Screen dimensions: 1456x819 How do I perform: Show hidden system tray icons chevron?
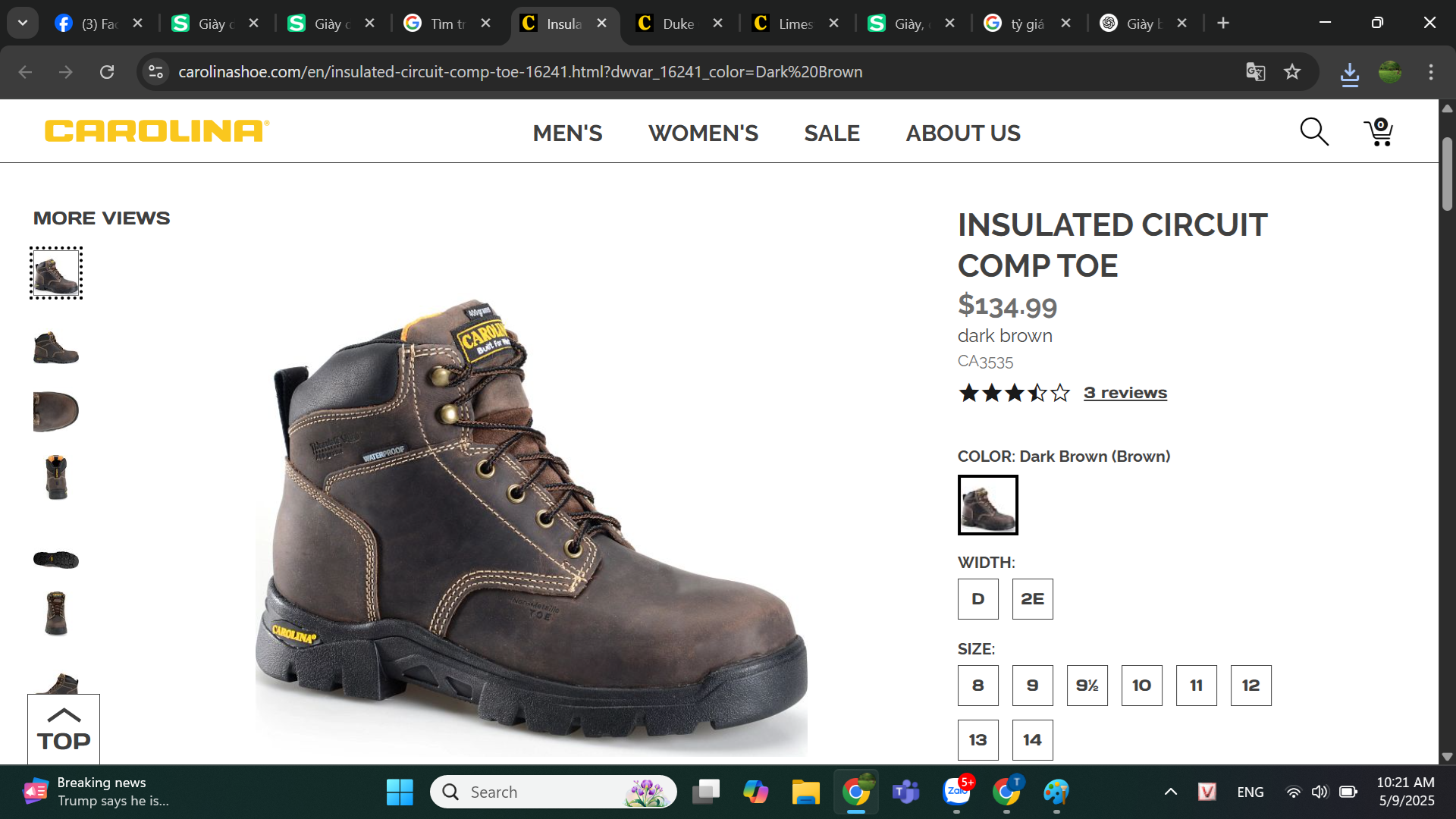click(x=1171, y=792)
